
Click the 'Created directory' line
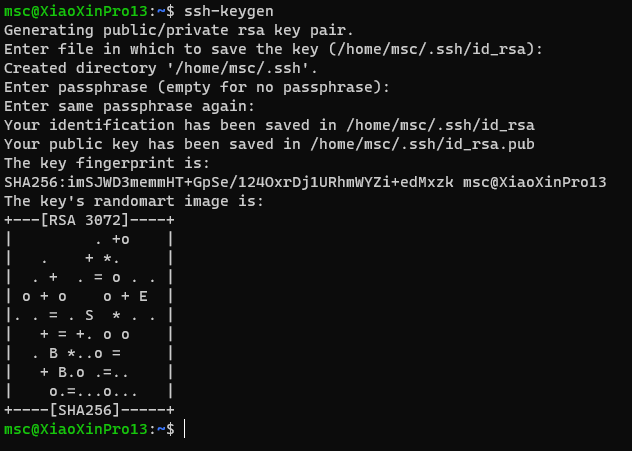point(161,69)
